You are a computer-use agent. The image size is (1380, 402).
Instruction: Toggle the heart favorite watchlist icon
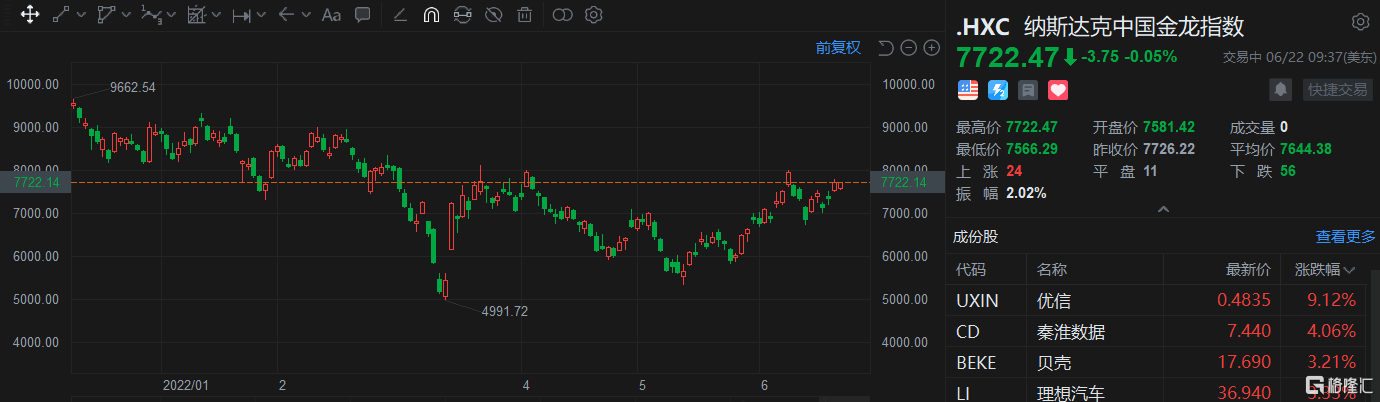point(1058,90)
